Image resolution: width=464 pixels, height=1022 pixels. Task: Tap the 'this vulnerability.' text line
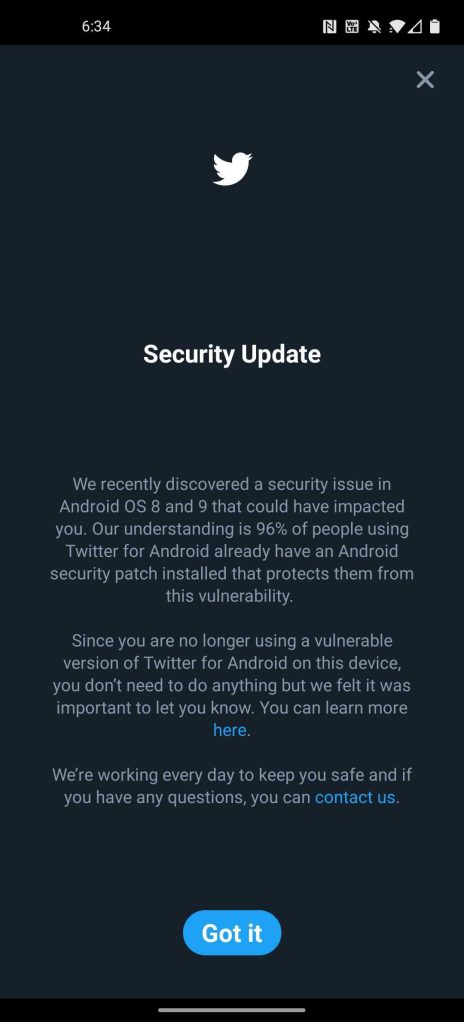229,596
